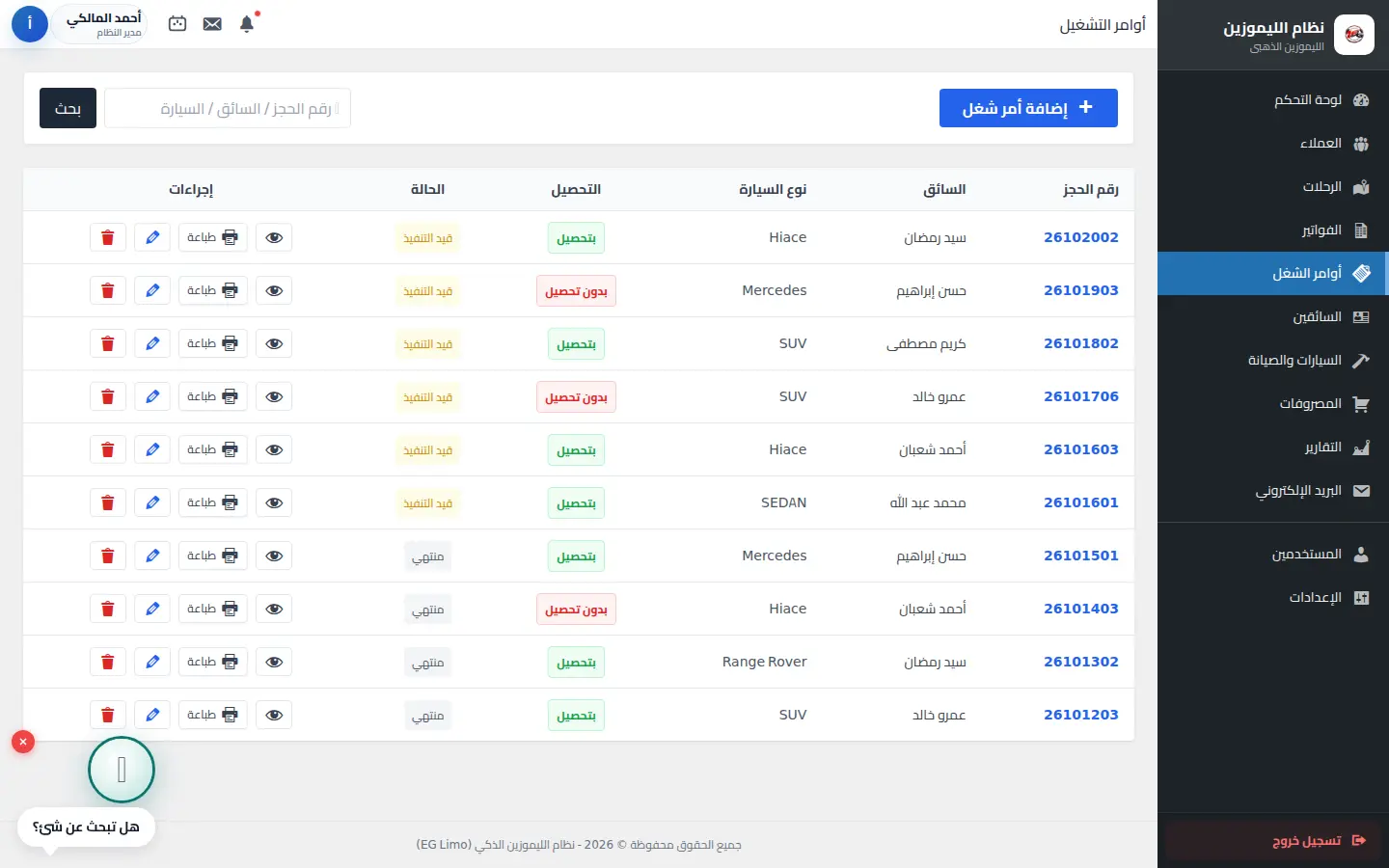Print booking 26101802 using طباعة button
Screen dimensions: 1389x868
213,343
